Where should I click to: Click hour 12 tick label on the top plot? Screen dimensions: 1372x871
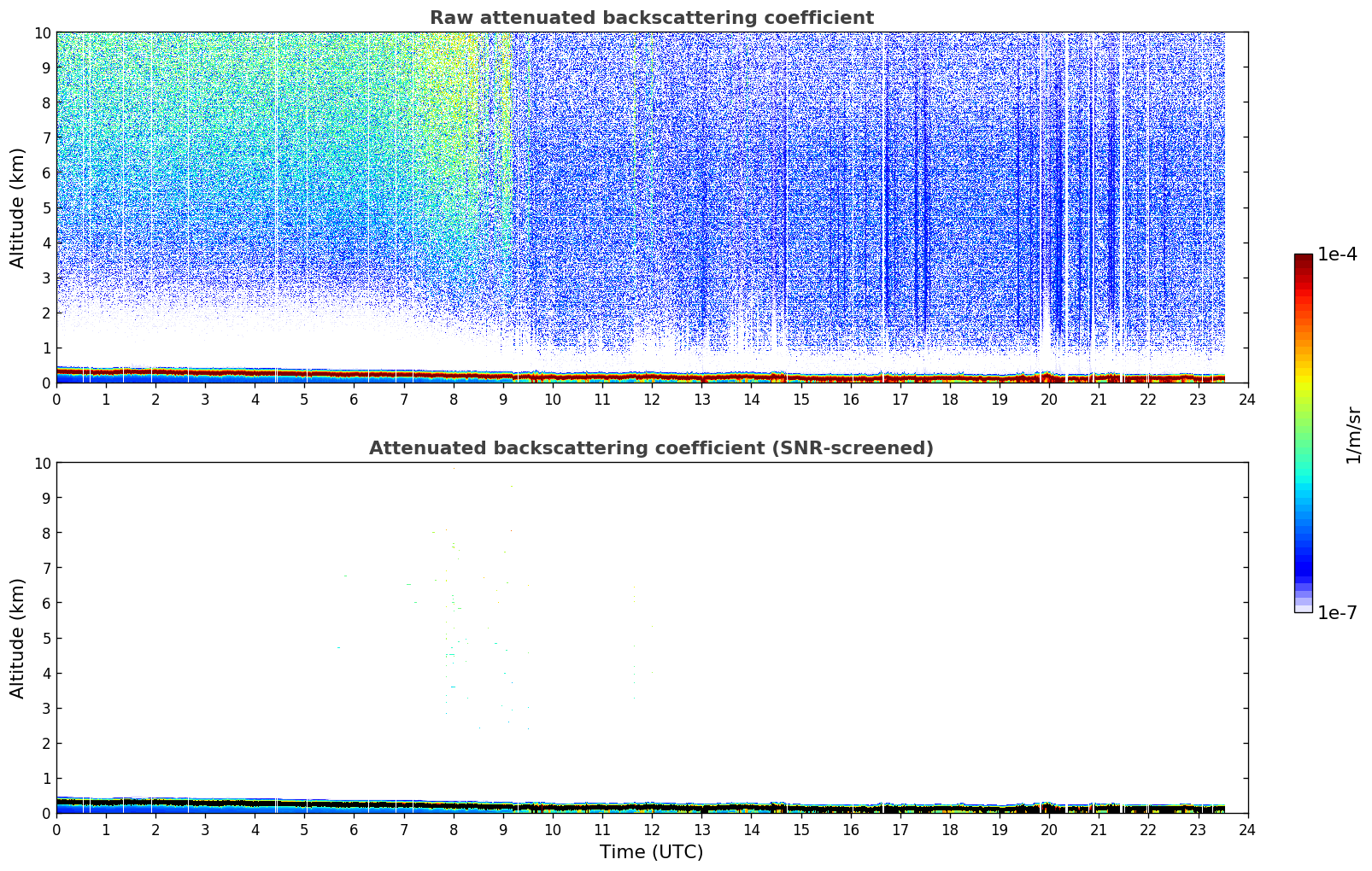point(652,400)
